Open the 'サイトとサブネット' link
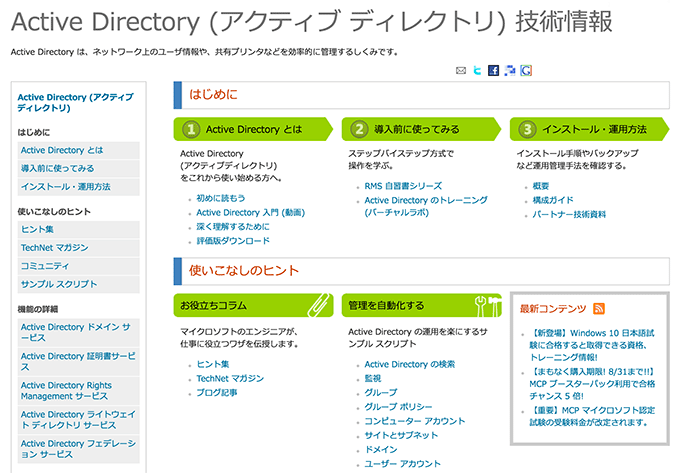This screenshot has width=680, height=473. [401, 435]
